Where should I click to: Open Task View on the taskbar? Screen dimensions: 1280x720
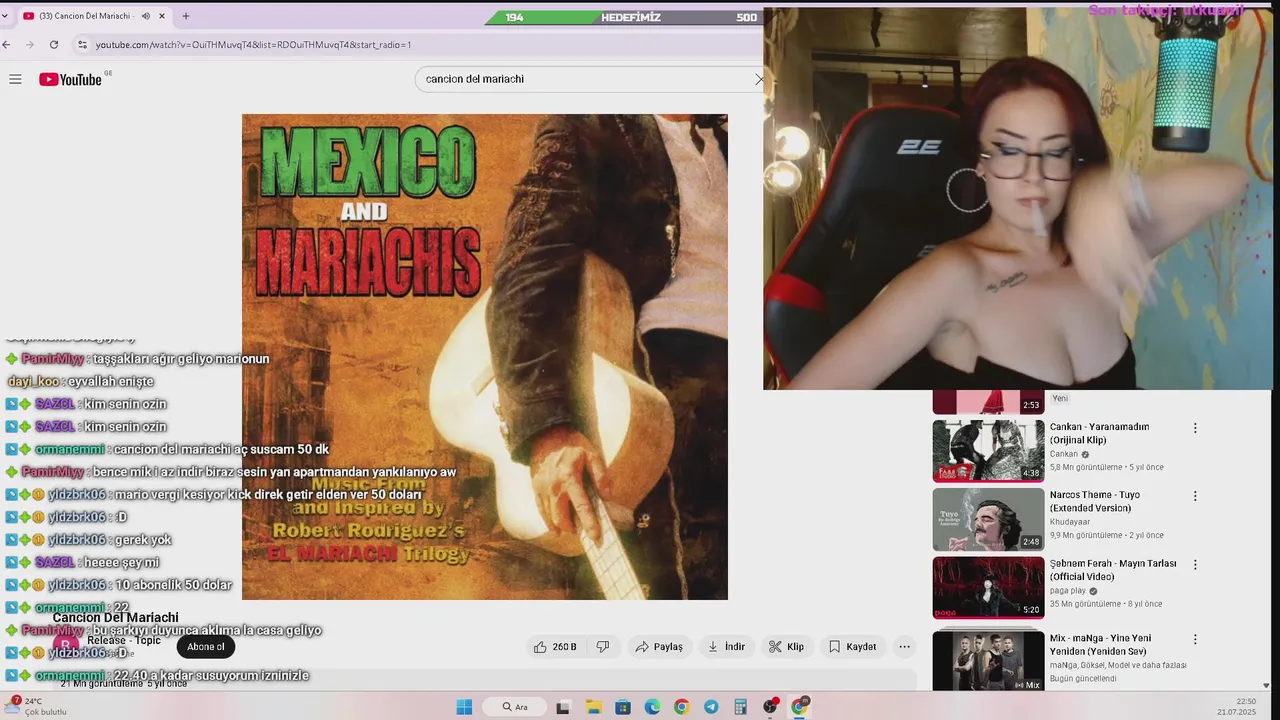tap(563, 707)
